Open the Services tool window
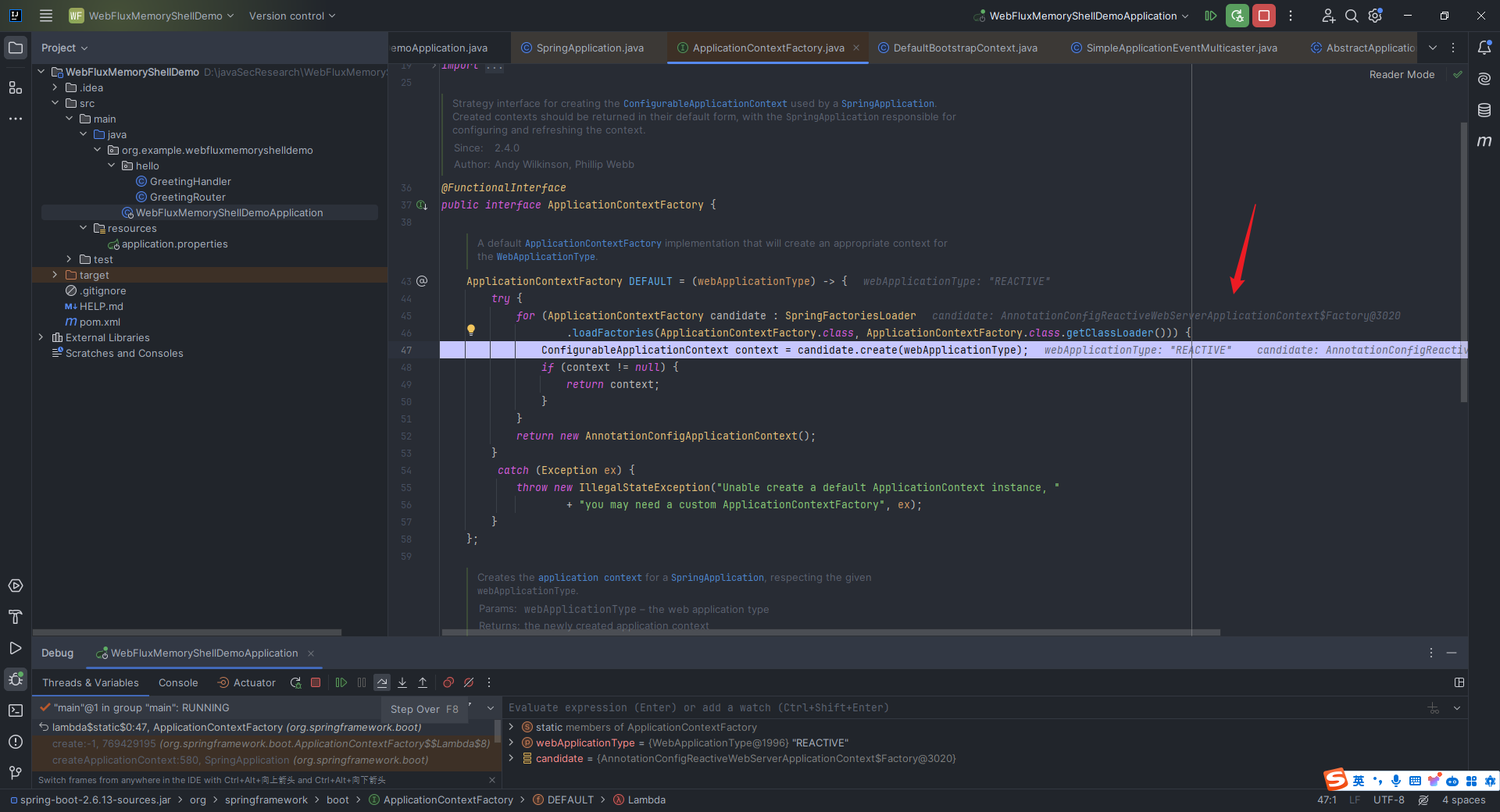This screenshot has width=1500, height=812. click(16, 586)
